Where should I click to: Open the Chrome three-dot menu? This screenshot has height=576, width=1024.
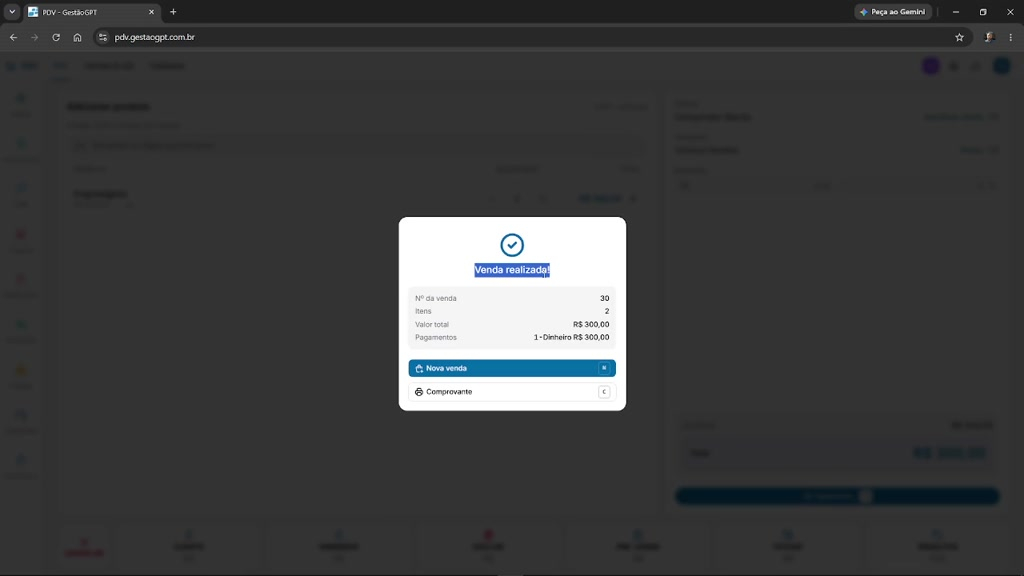point(1010,37)
